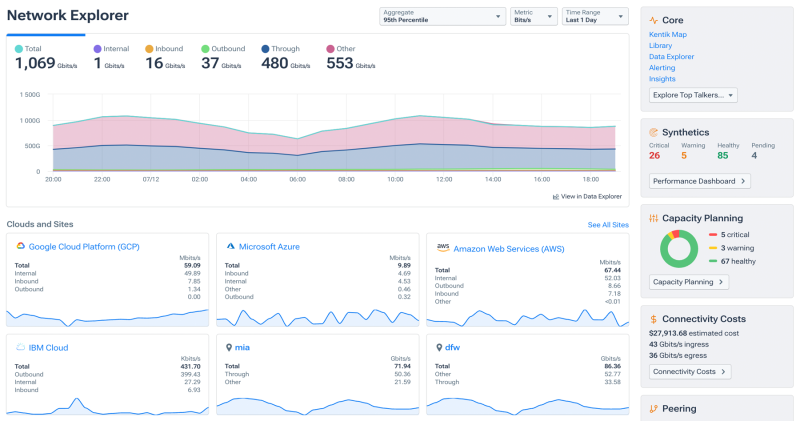Click the Other 553 Gbits/s value
Image resolution: width=800 pixels, height=421 pixels.
[x=351, y=63]
